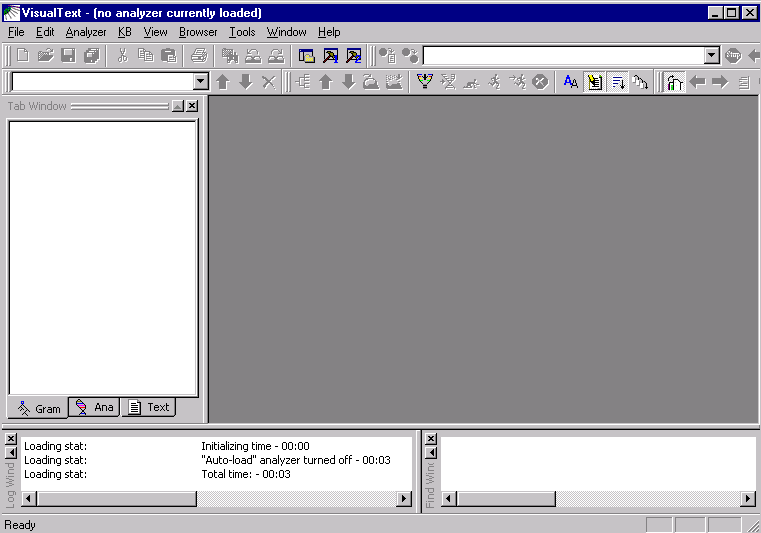Screen dimensions: 761x533
Task: Click the Log Window scroll right arrow
Action: click(x=404, y=499)
